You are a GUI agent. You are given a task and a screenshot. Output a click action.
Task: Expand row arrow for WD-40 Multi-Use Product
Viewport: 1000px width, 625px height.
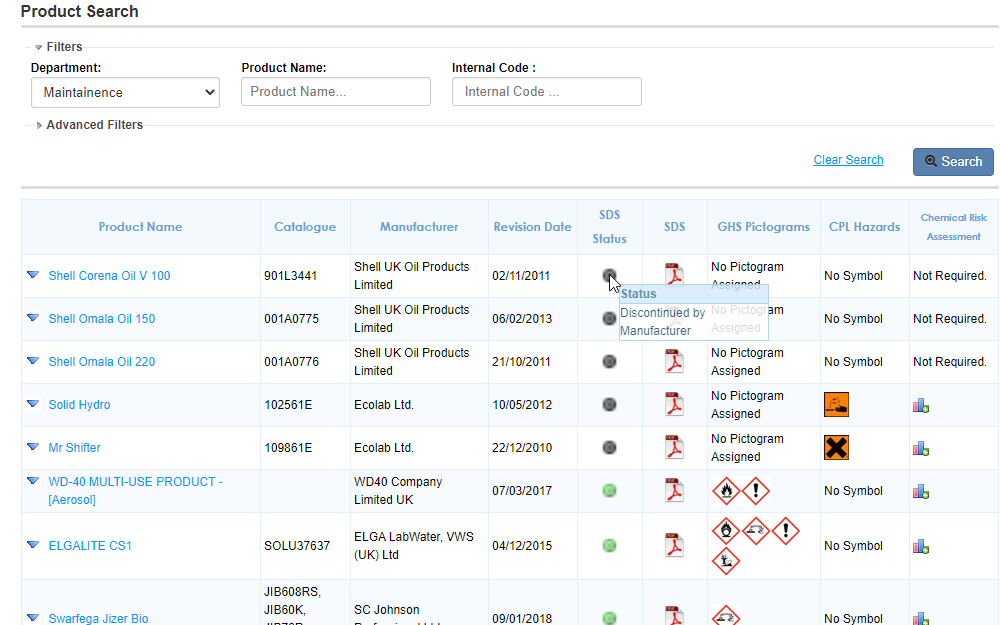pos(33,481)
